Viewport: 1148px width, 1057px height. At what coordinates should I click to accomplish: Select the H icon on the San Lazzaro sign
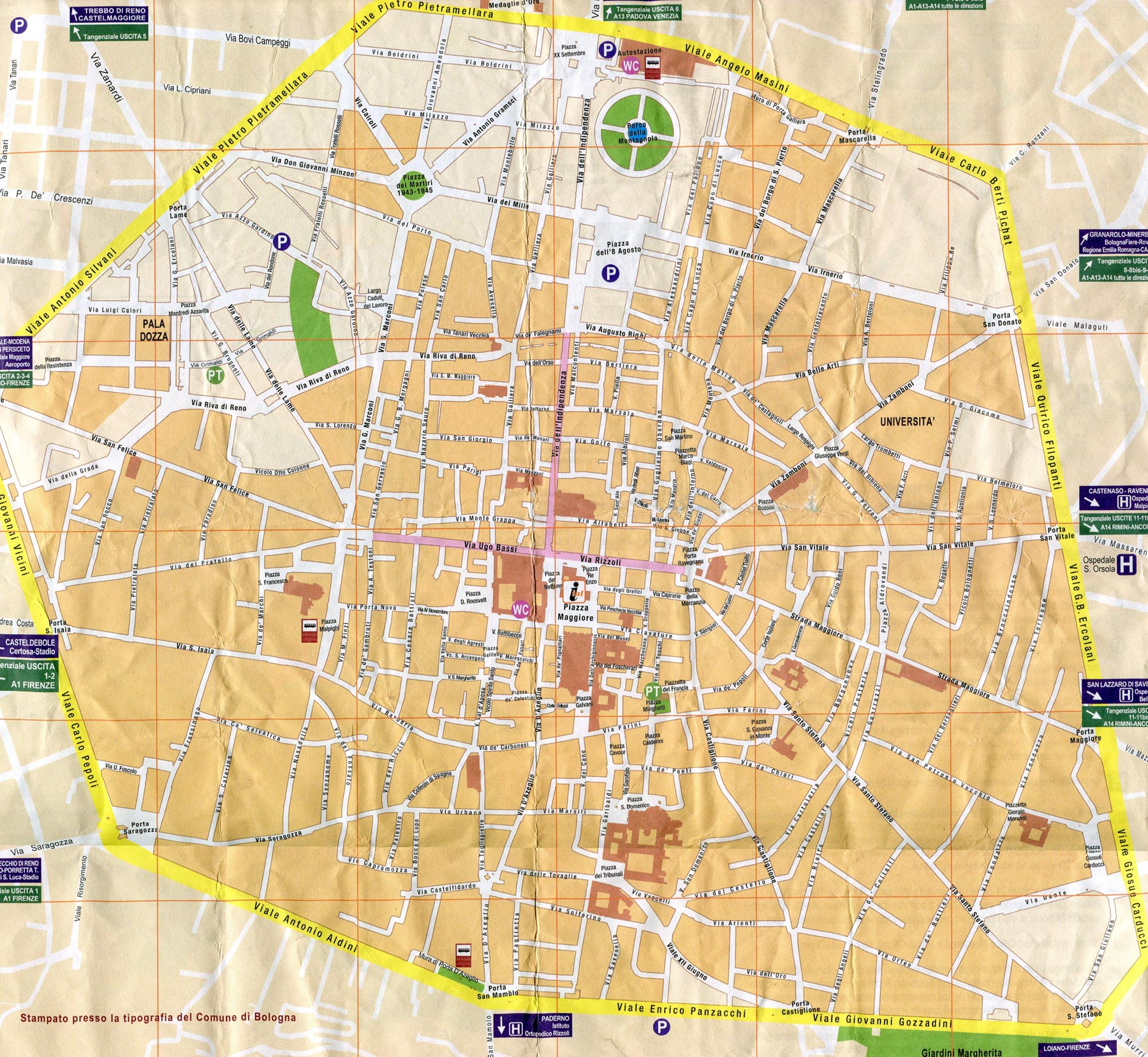pyautogui.click(x=1126, y=695)
